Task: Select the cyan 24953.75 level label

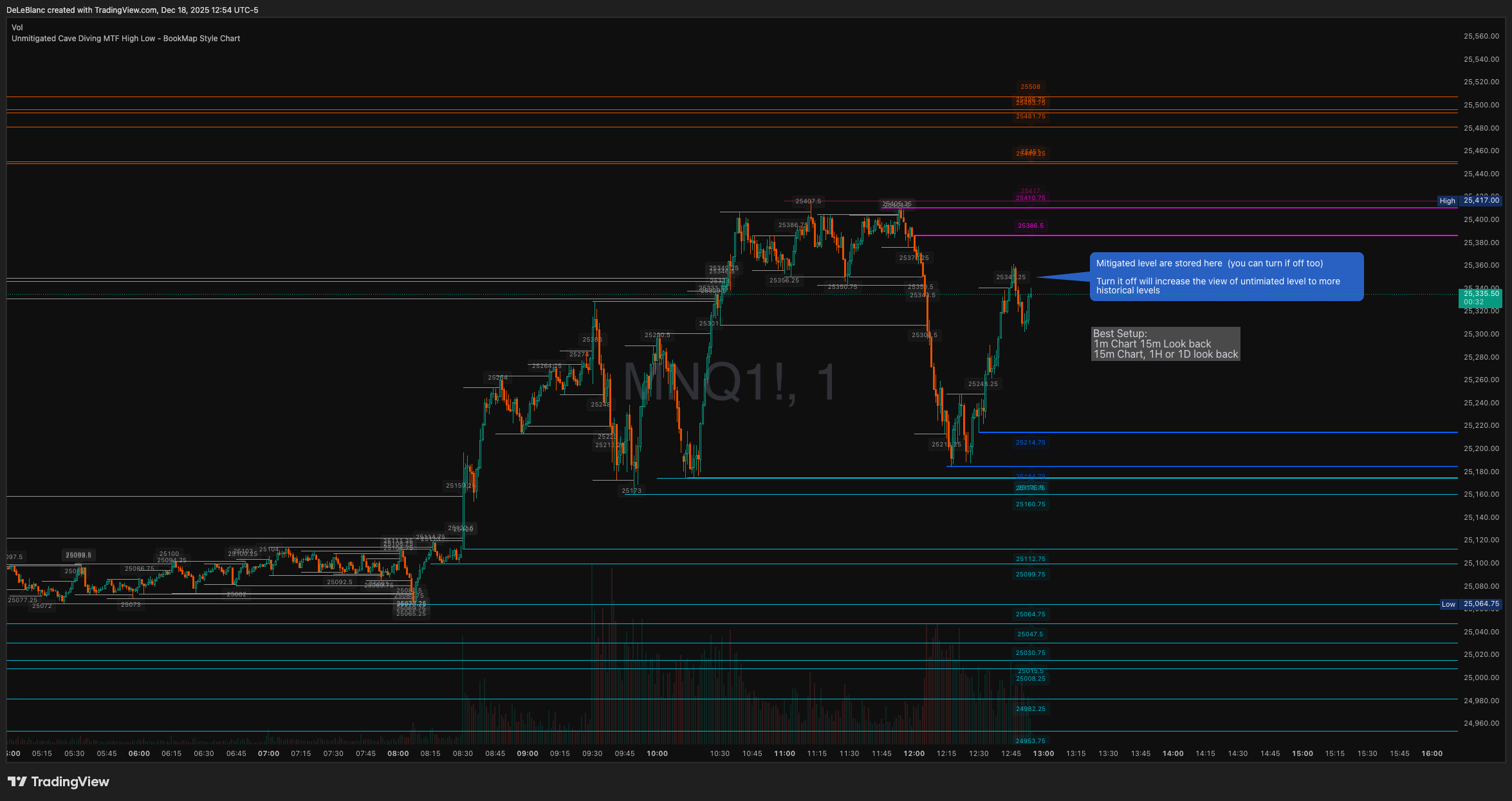Action: [x=1030, y=741]
